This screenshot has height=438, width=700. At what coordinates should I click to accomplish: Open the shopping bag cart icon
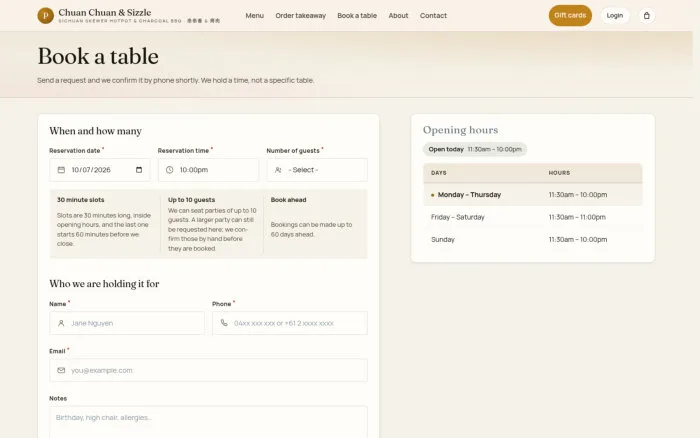646,16
